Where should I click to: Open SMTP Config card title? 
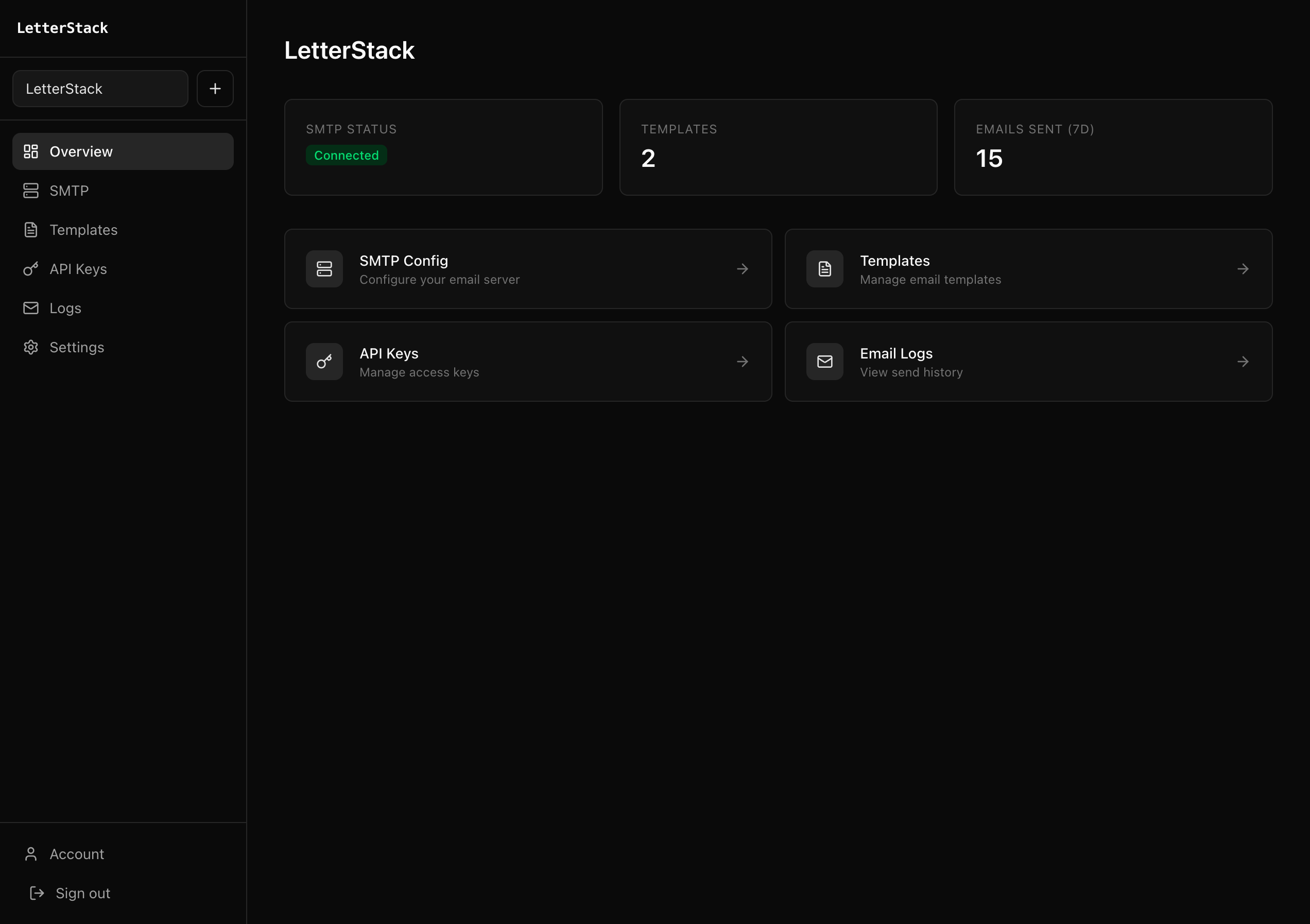[403, 261]
